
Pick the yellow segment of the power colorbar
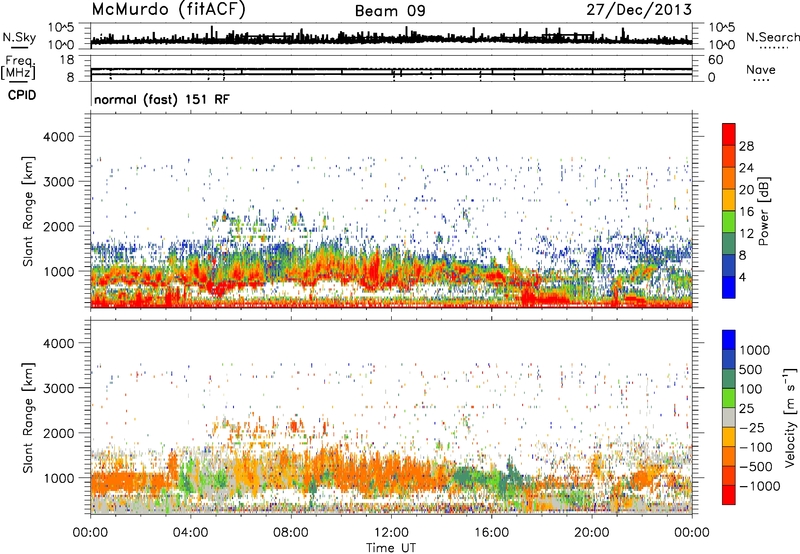tap(729, 200)
